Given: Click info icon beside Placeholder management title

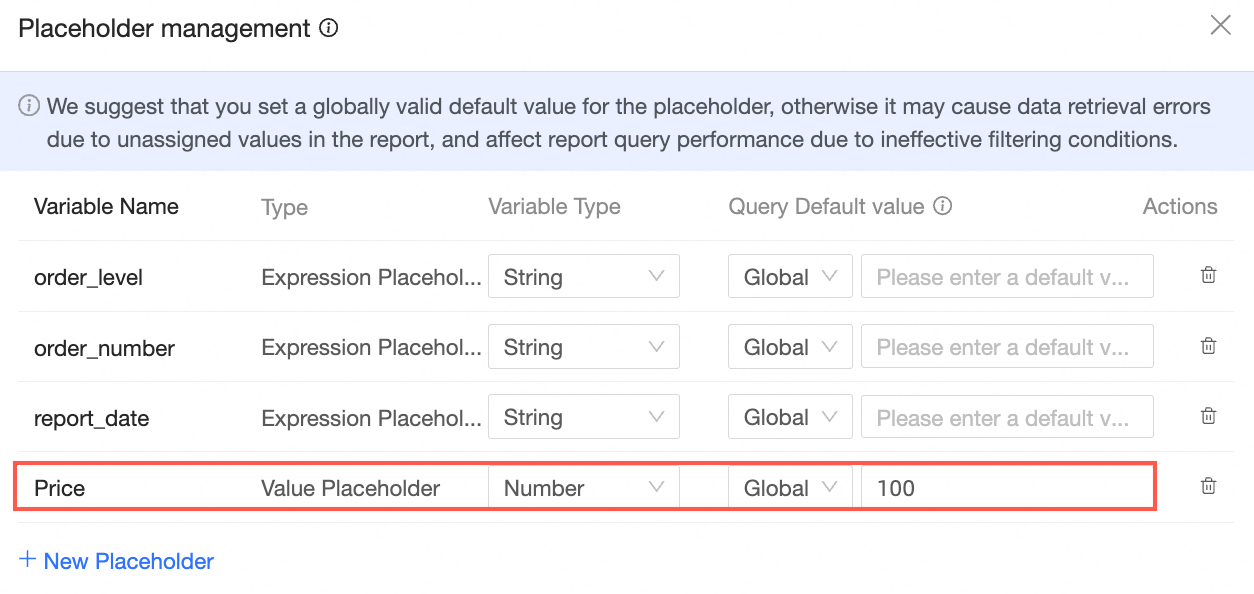Looking at the screenshot, I should click(328, 28).
